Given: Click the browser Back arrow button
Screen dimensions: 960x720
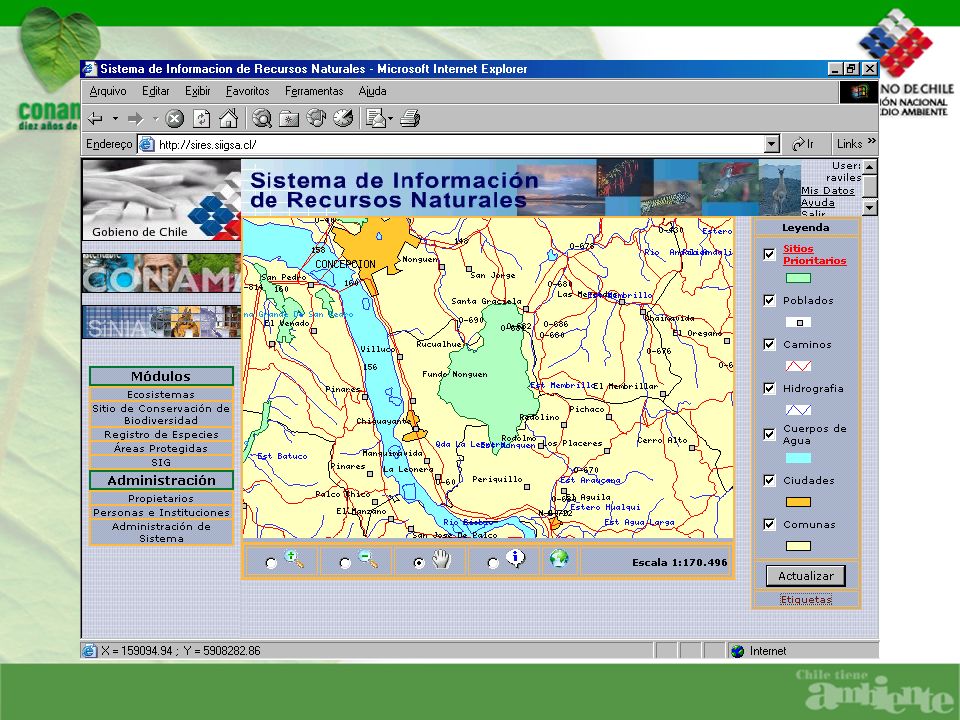Looking at the screenshot, I should (96, 118).
